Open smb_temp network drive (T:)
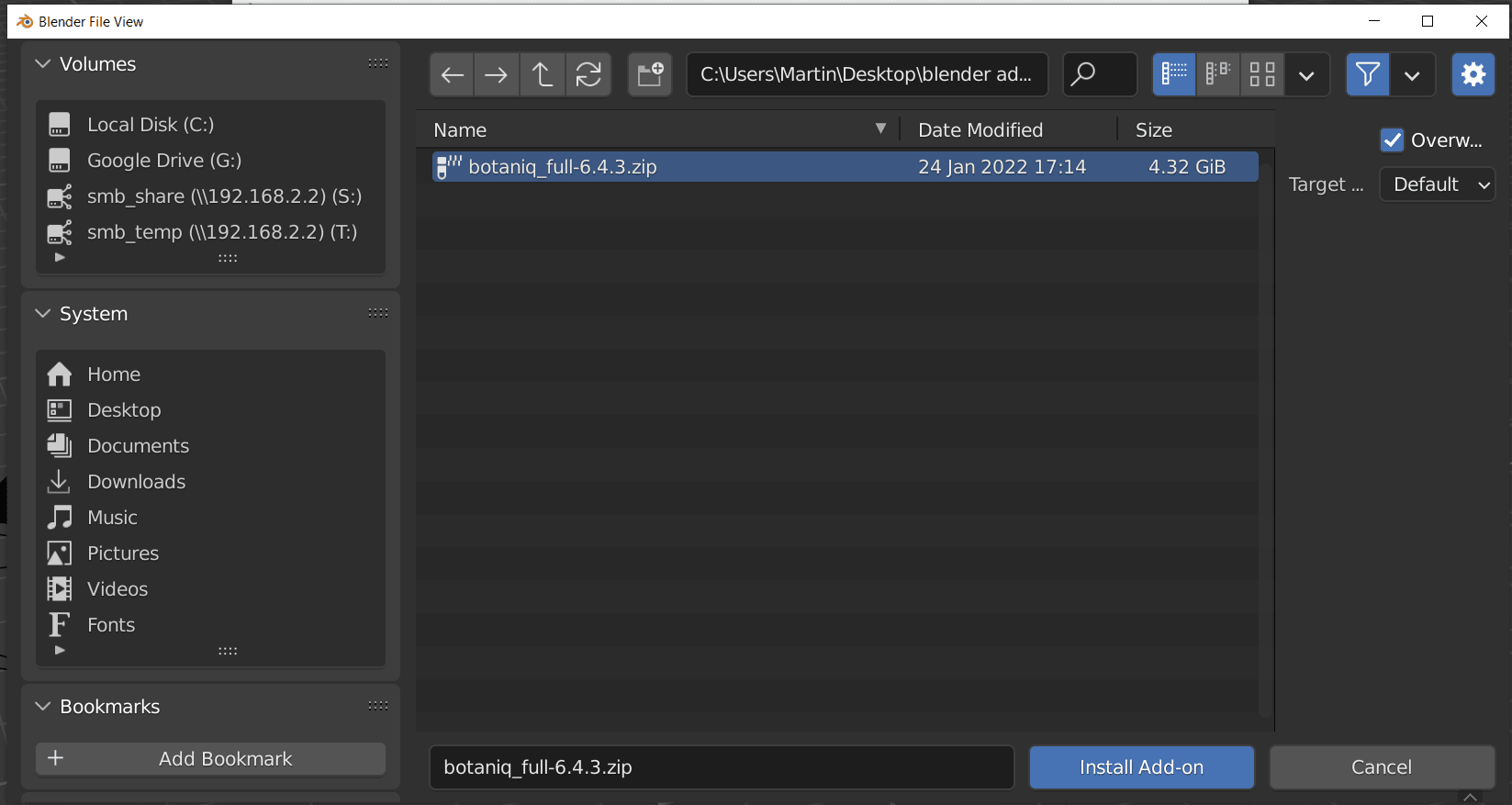The height and width of the screenshot is (805, 1512). (210, 232)
